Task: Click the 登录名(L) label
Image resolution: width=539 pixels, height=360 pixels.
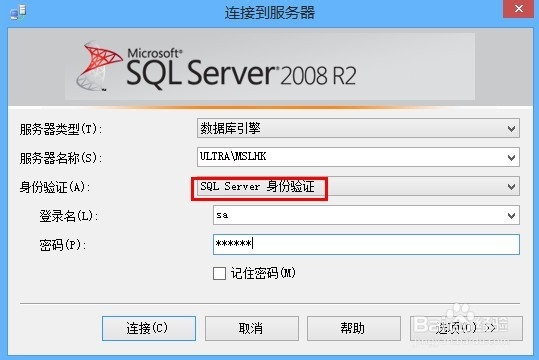Action: (x=68, y=216)
